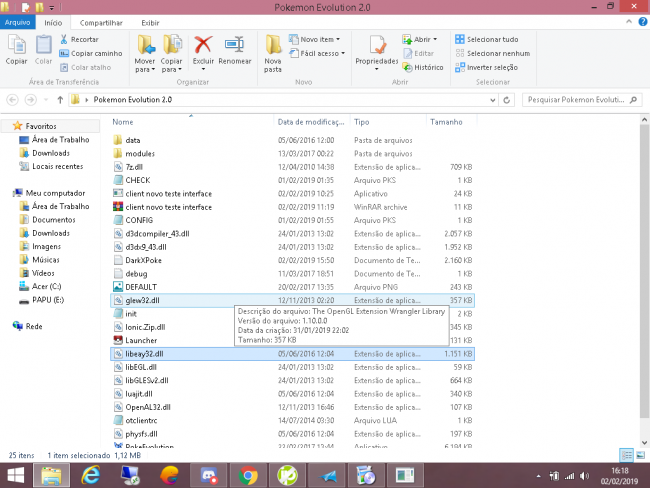This screenshot has height=488, width=650.
Task: Click the Refresh button
Action: click(507, 100)
